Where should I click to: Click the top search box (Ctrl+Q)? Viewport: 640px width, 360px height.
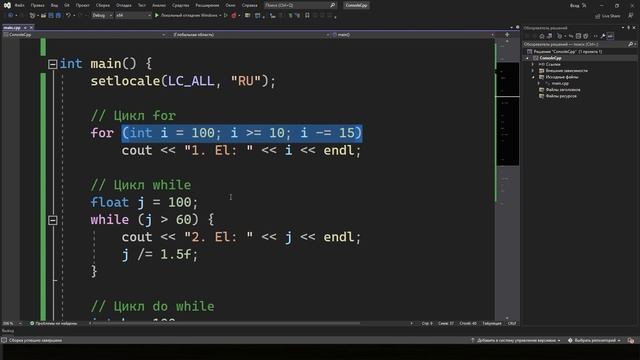point(300,5)
